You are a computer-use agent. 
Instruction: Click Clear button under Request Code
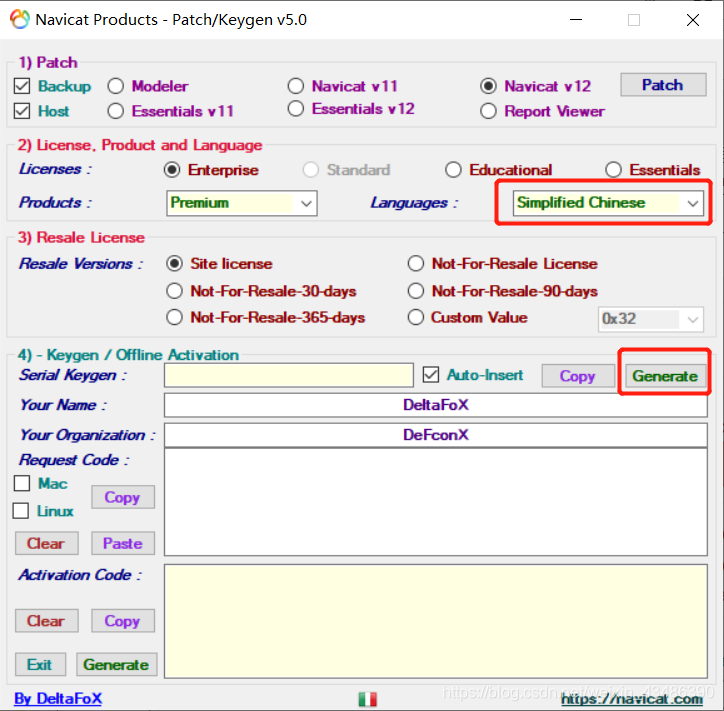click(x=46, y=543)
